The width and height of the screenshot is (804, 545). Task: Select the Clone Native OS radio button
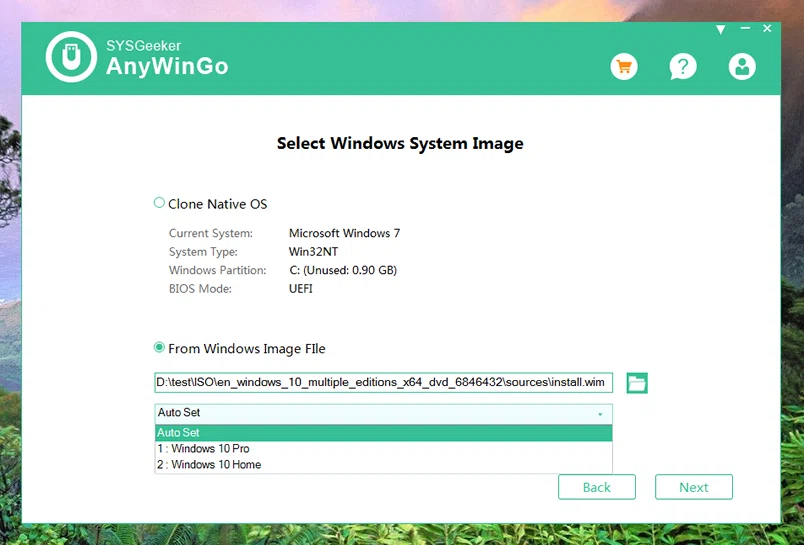[x=159, y=203]
